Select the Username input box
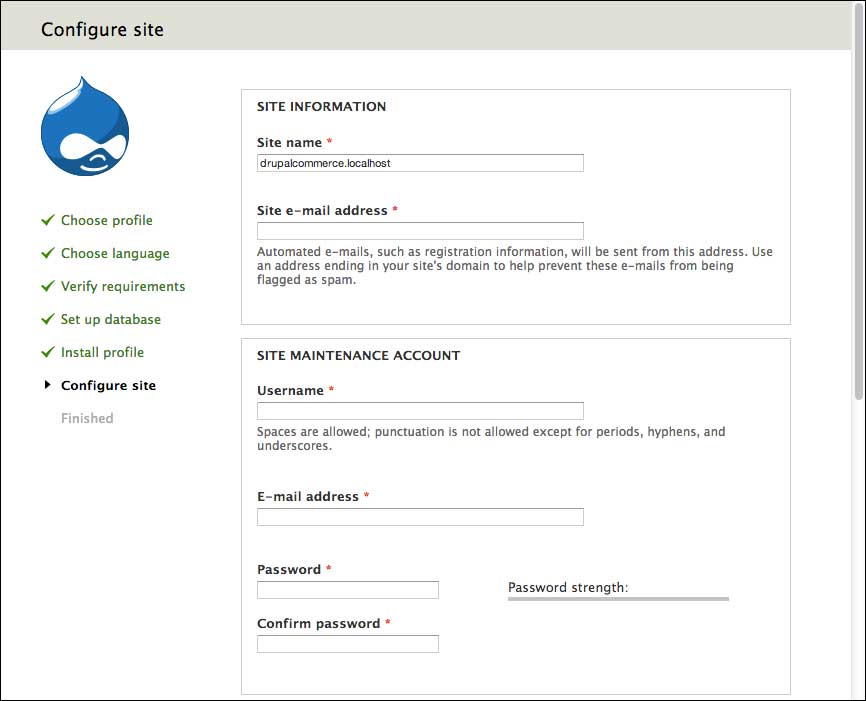Viewport: 866px width, 701px height. click(420, 411)
